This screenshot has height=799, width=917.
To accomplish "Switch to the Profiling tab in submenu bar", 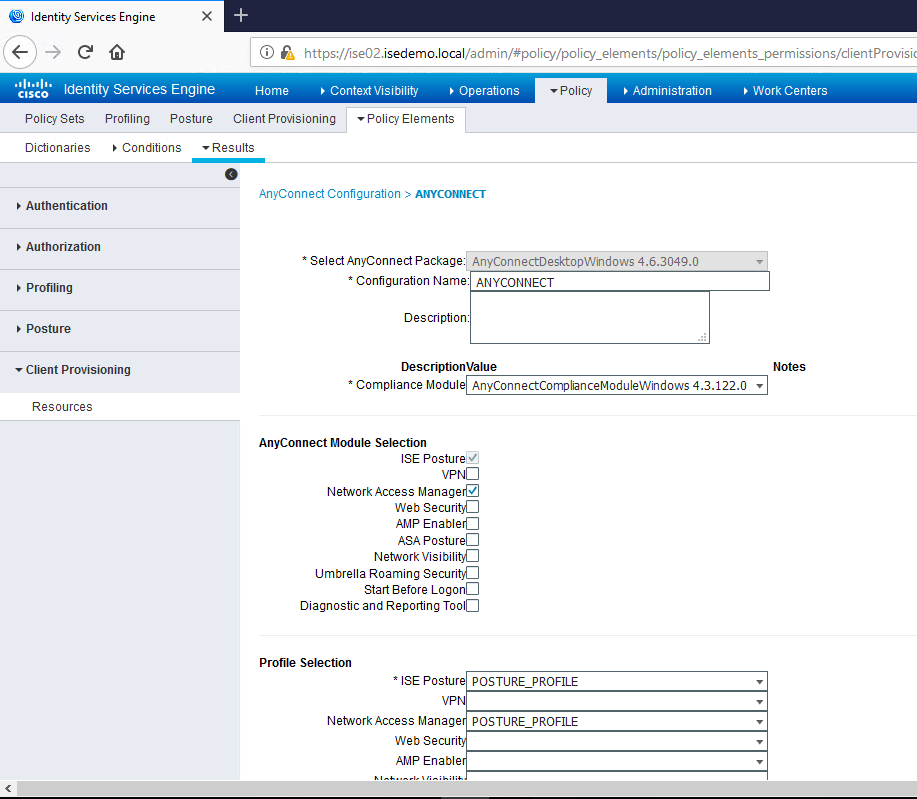I will click(127, 119).
